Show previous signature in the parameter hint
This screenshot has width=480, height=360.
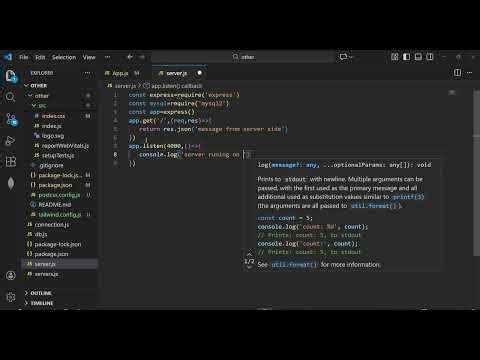(x=249, y=255)
